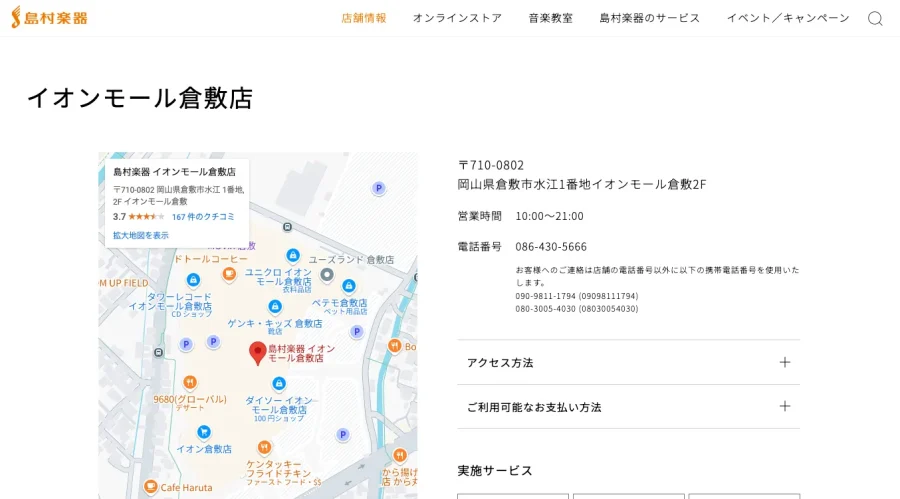
Task: Select the ペテモ倉敷店 shopping marker
Action: click(x=348, y=285)
